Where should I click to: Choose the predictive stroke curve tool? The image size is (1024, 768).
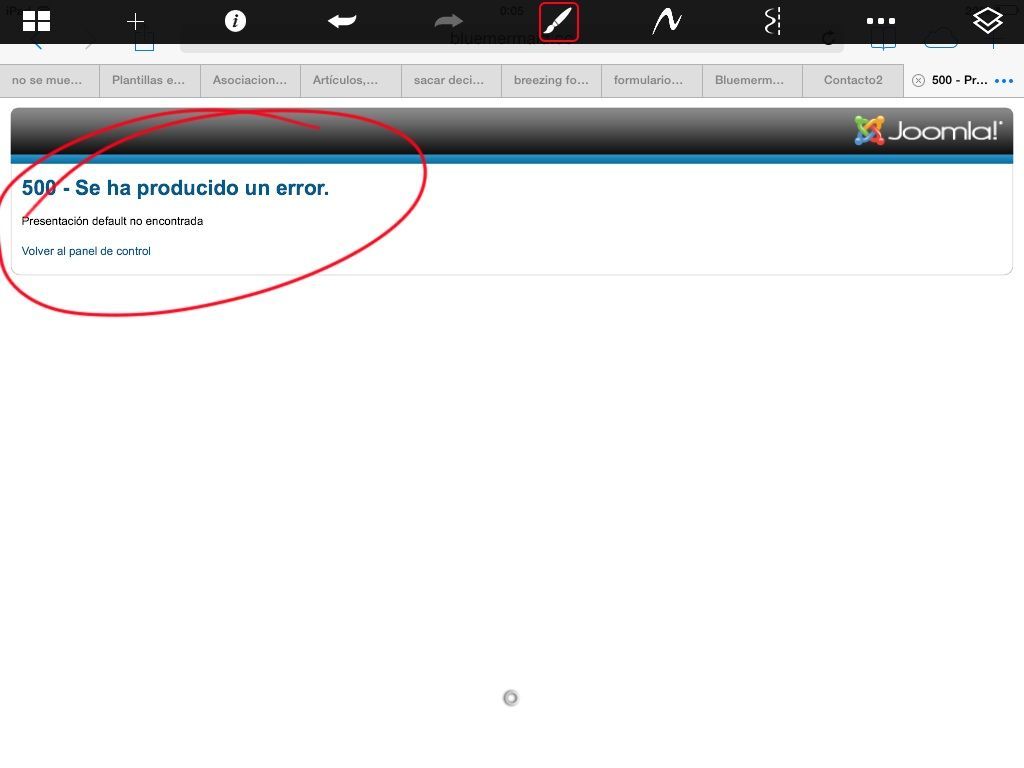[667, 21]
